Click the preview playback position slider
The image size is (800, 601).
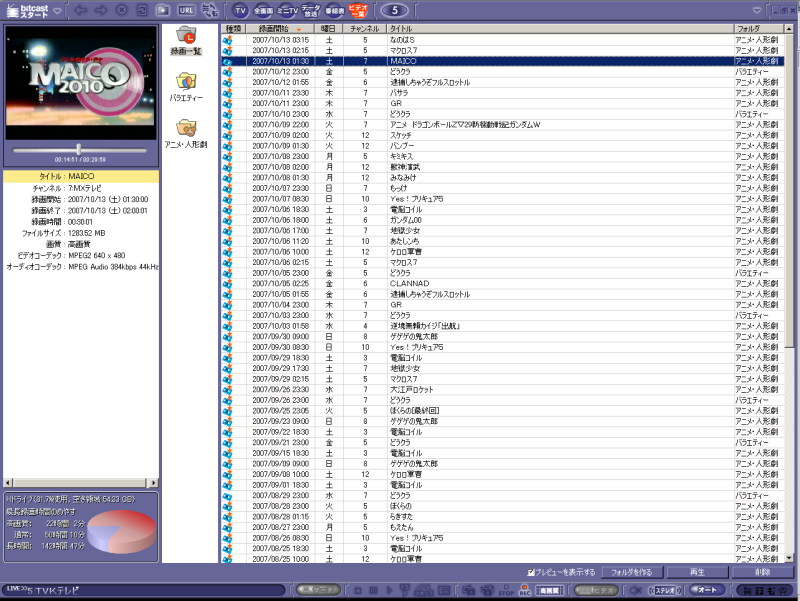pyautogui.click(x=80, y=149)
